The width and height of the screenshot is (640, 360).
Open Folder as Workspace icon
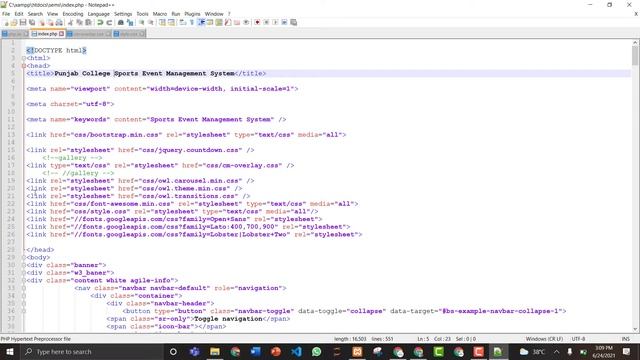237,22
